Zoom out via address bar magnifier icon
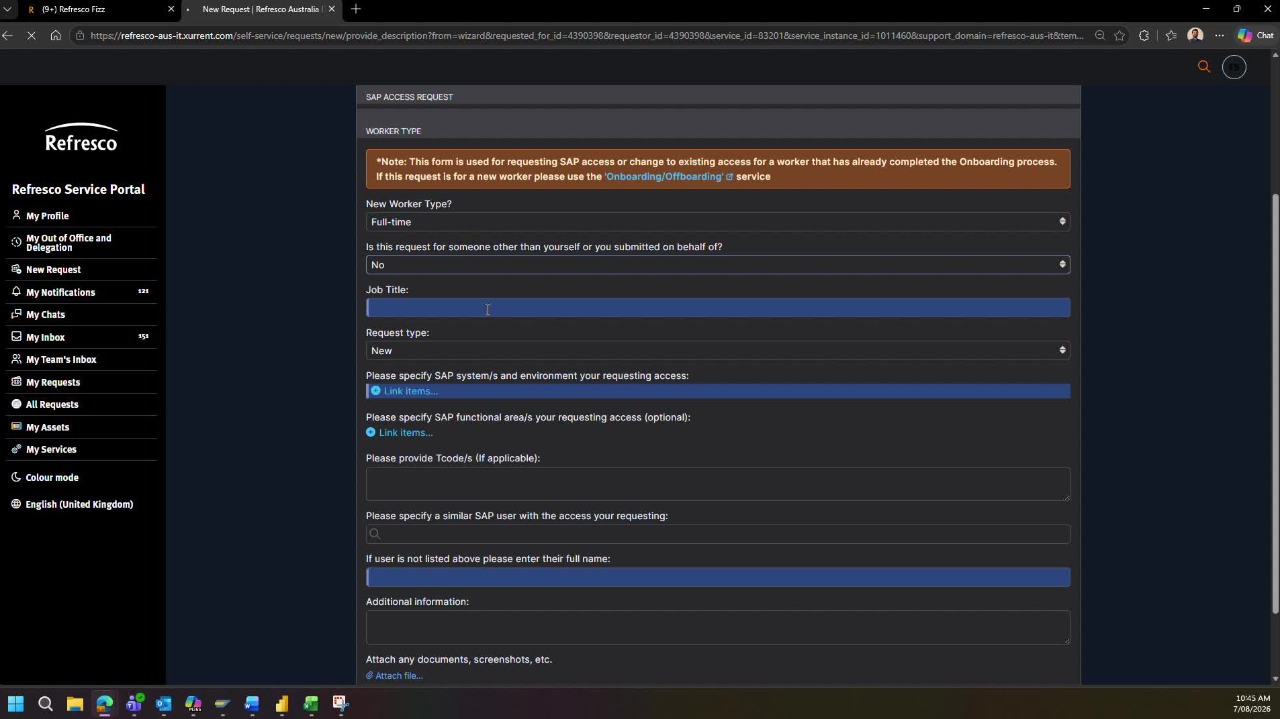Viewport: 1280px width, 719px height. pyautogui.click(x=1099, y=35)
